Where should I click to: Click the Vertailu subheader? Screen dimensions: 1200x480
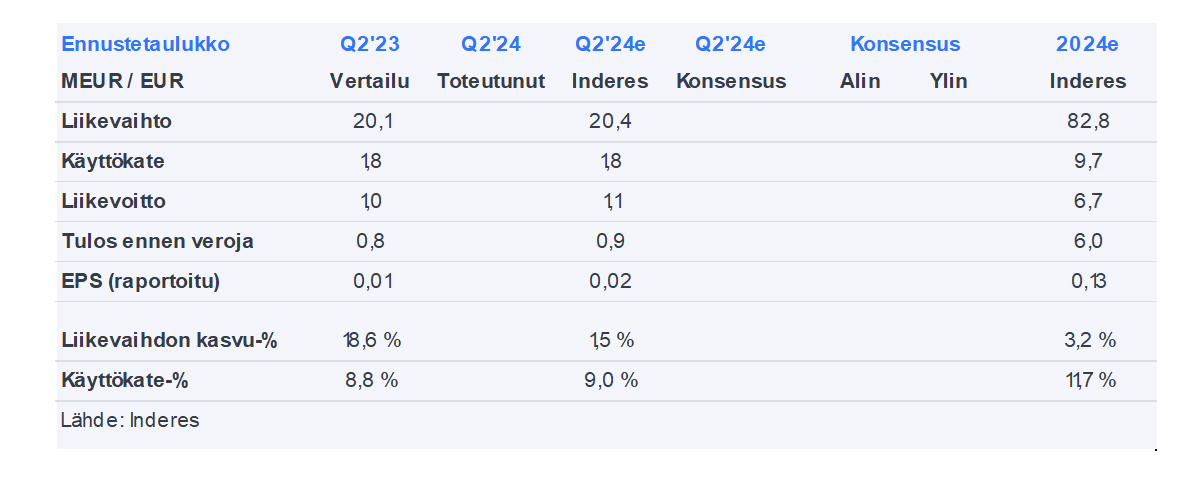(370, 81)
